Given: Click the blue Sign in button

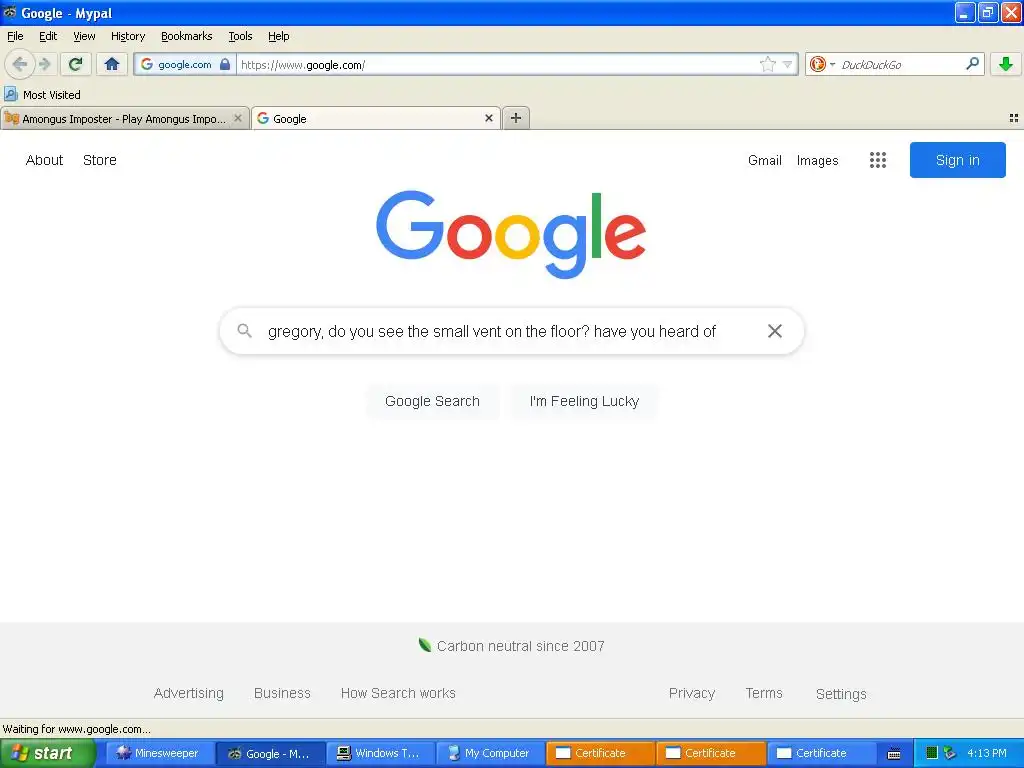Looking at the screenshot, I should (x=957, y=160).
